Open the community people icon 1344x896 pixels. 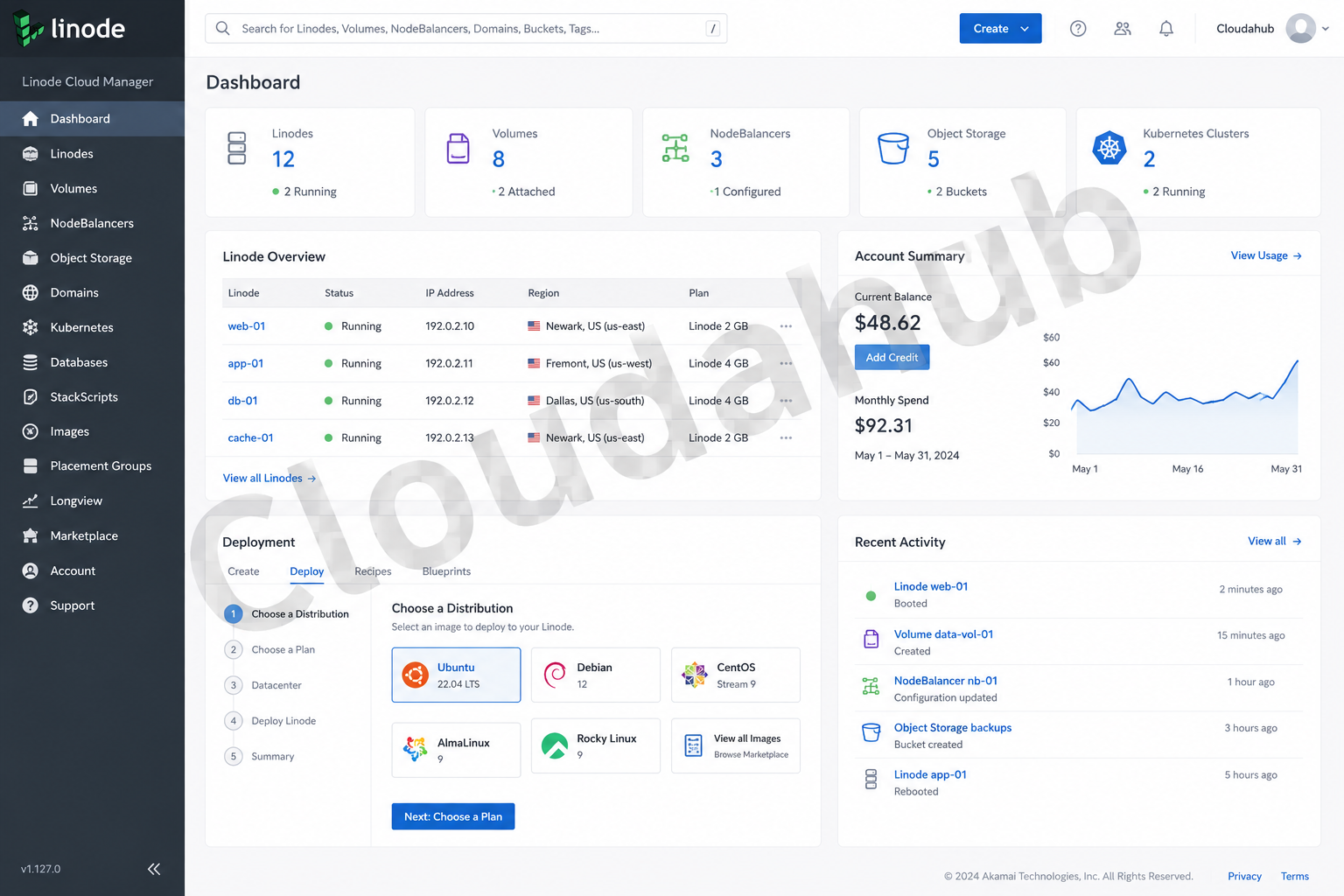1123,29
